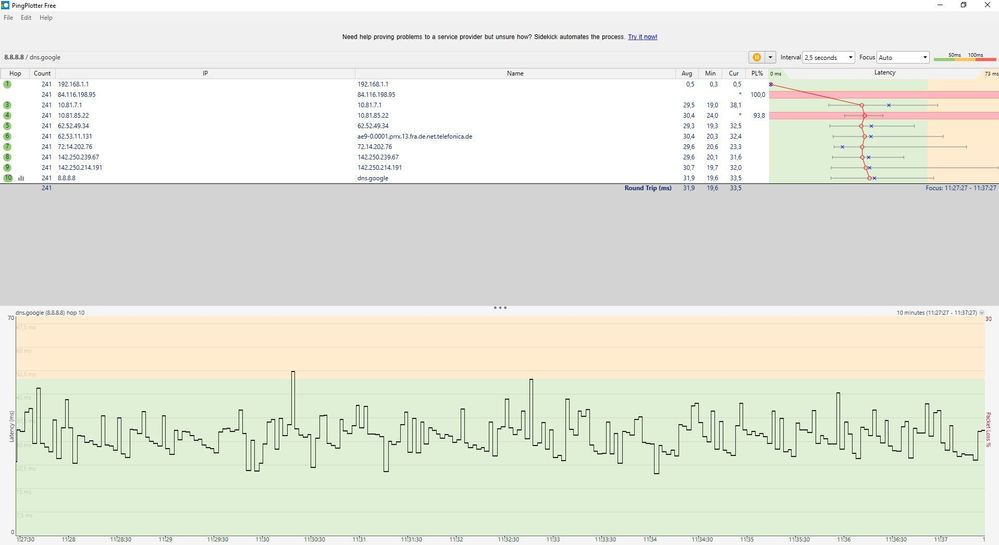This screenshot has width=999, height=545.
Task: Toggle timeline graph icon on hop 10
Action: (x=21, y=178)
